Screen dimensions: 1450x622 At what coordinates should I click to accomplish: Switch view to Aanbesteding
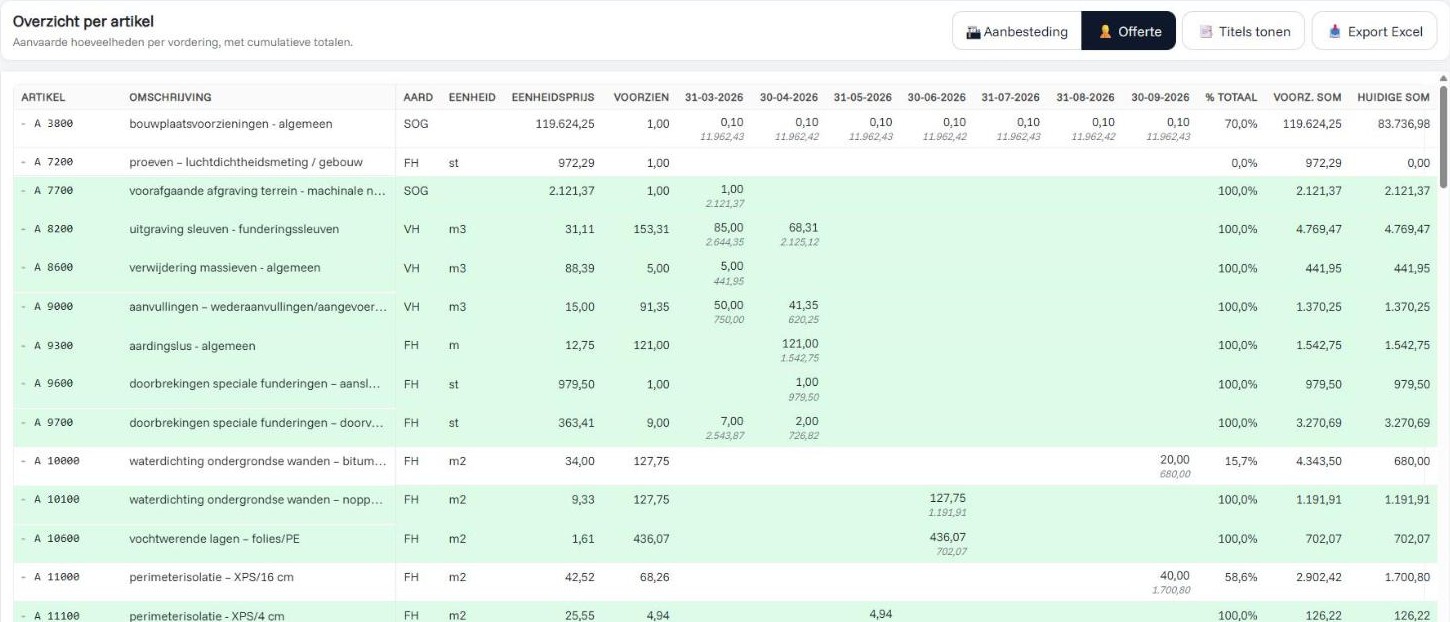[1016, 32]
